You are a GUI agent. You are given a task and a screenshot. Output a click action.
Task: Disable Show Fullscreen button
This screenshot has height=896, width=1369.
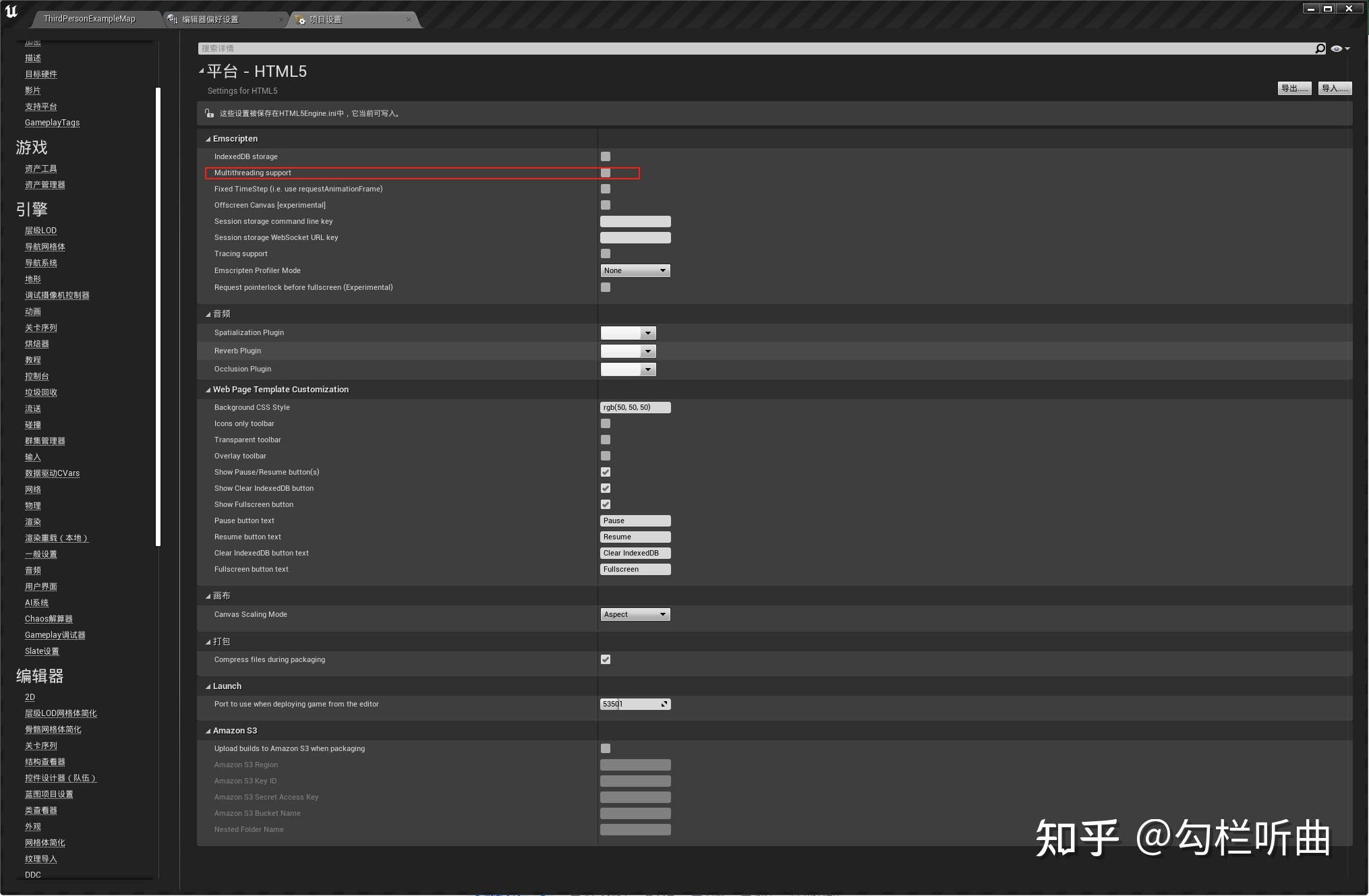[x=605, y=504]
